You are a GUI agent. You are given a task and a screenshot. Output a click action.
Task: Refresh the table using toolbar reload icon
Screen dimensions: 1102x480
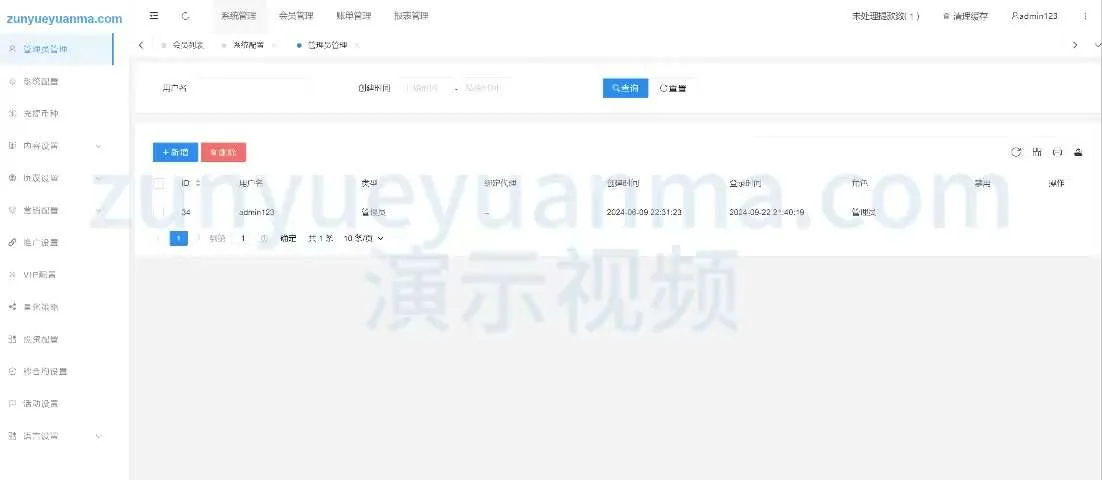(x=1016, y=152)
